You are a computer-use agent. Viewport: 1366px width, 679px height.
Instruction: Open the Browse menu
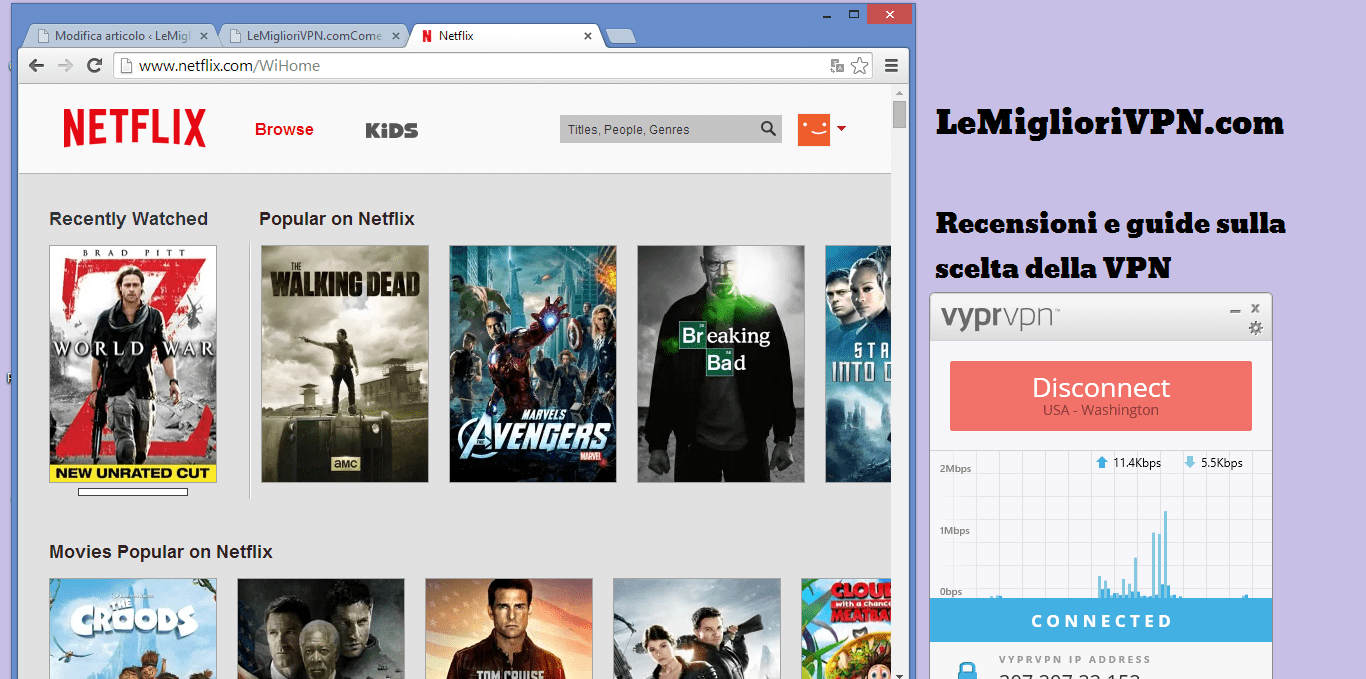(284, 129)
